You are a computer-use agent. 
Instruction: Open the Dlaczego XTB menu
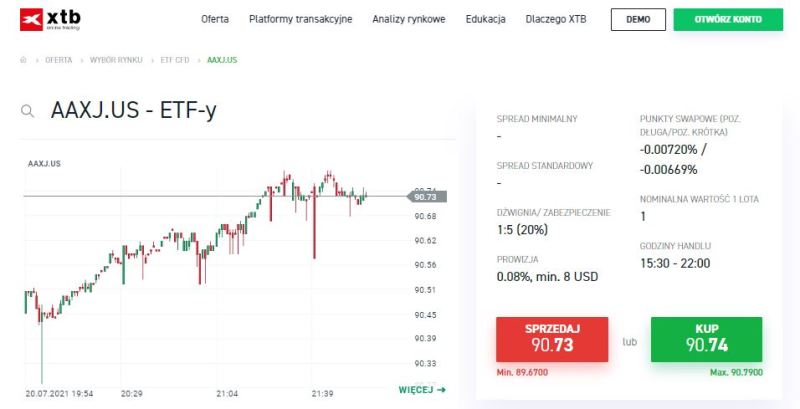point(556,19)
